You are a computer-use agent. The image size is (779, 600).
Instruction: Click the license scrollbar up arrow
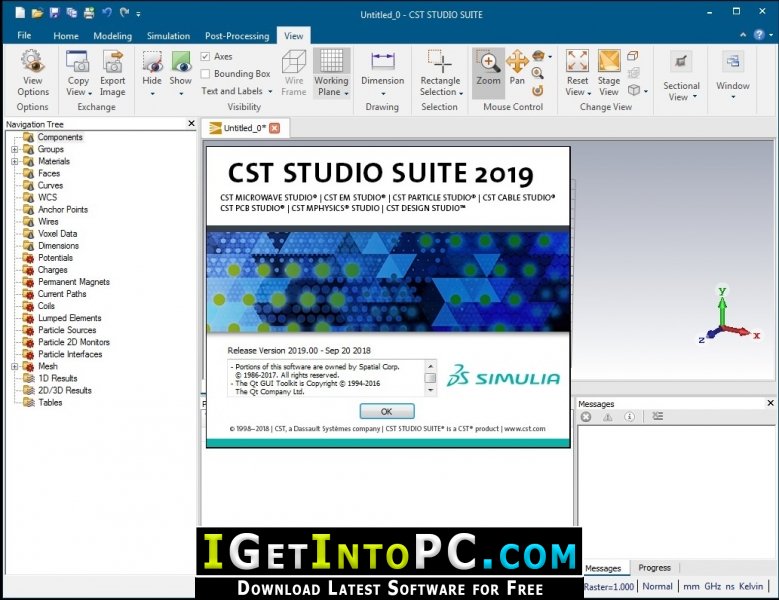tap(430, 366)
